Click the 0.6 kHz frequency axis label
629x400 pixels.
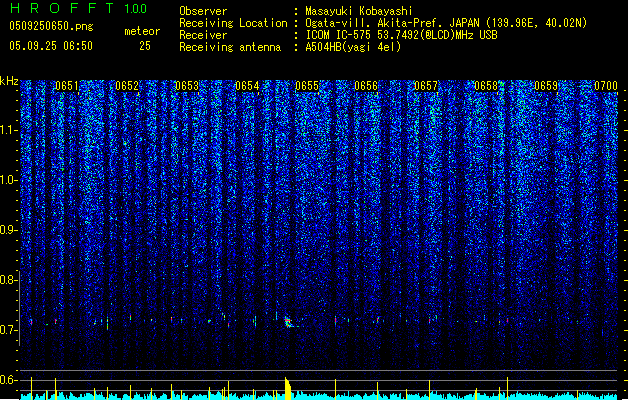pyautogui.click(x=8, y=380)
